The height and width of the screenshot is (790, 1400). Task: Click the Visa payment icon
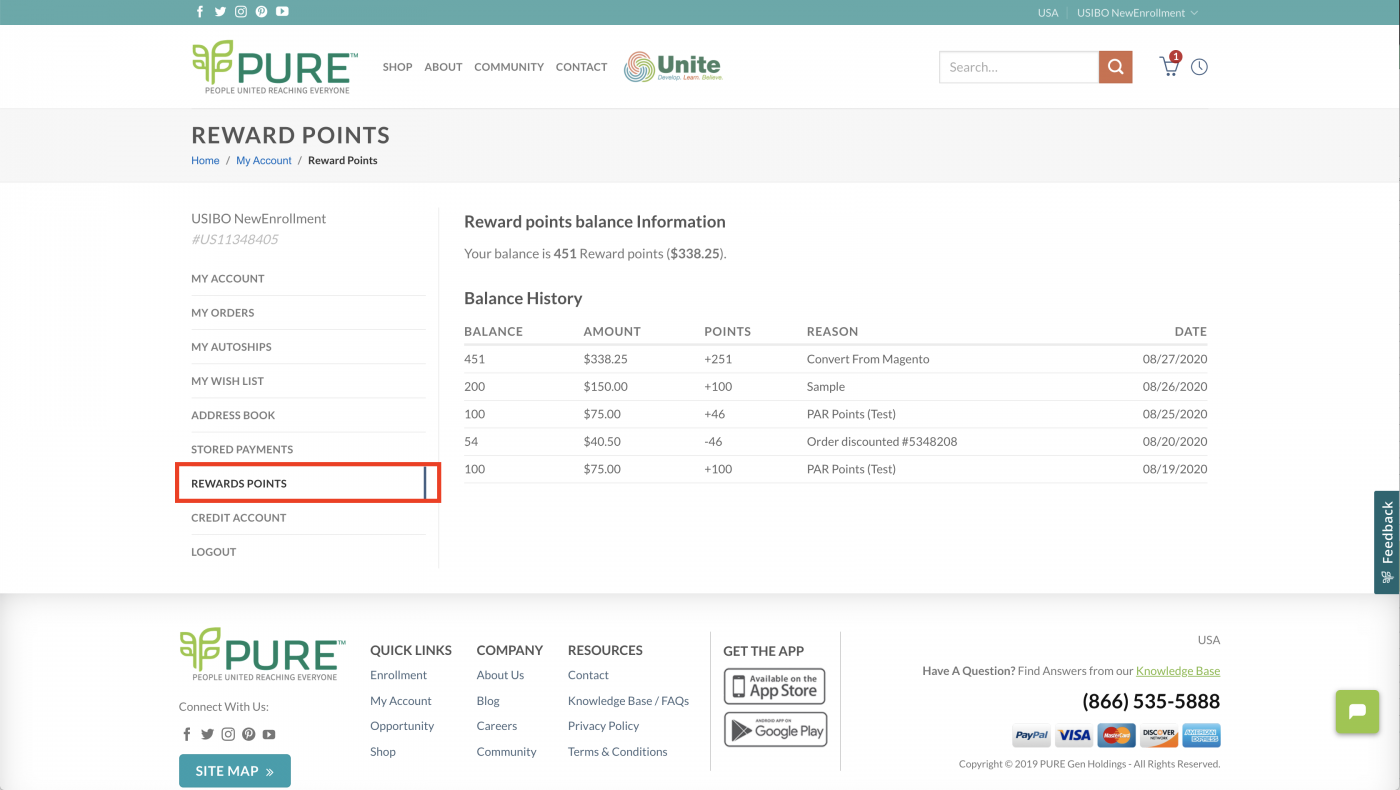click(1074, 735)
